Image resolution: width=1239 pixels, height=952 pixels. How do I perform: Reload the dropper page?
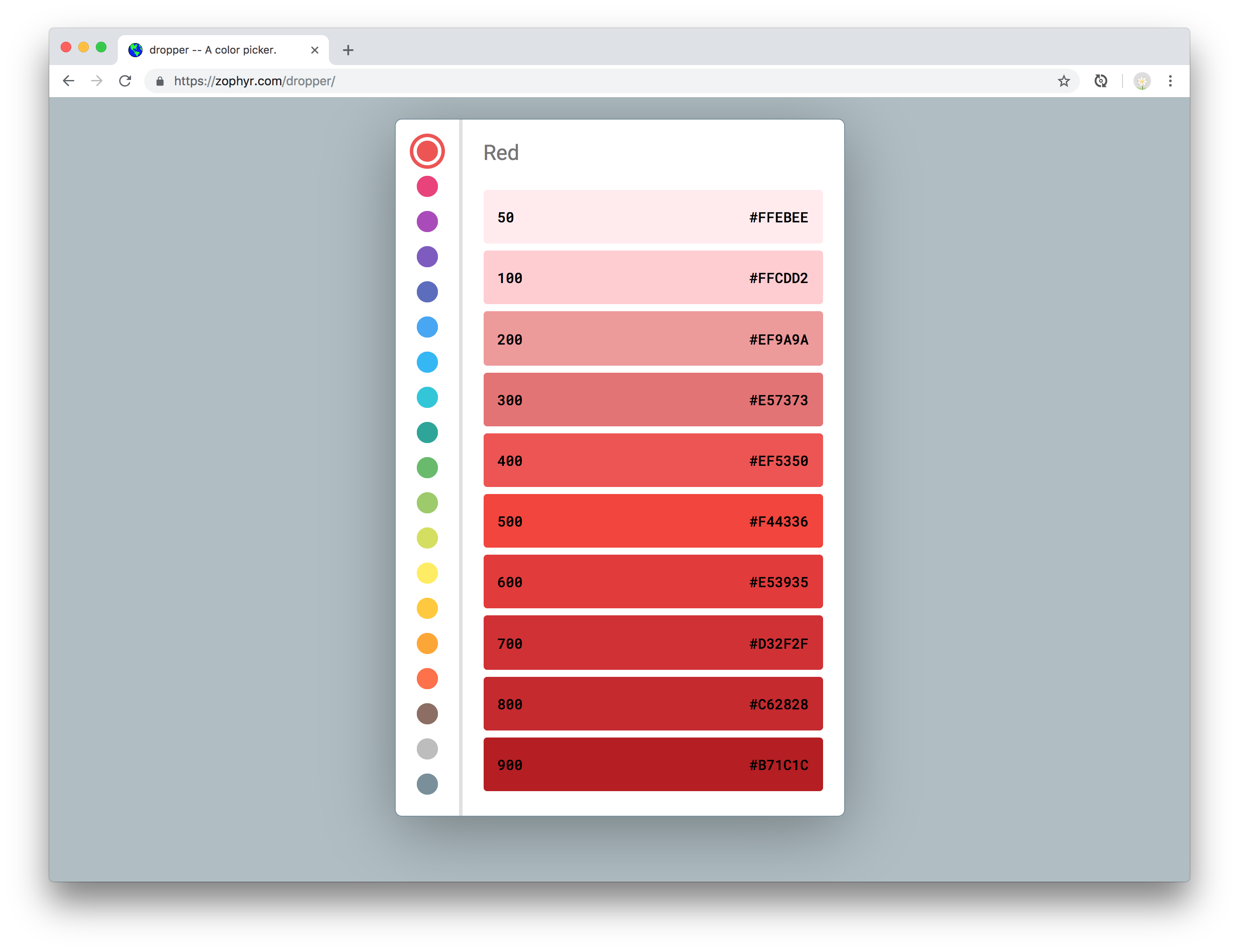125,81
